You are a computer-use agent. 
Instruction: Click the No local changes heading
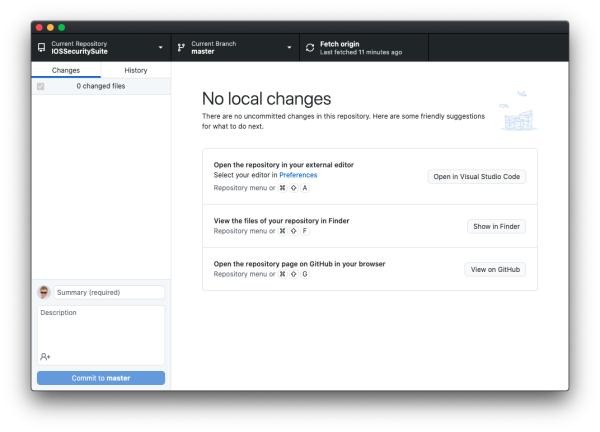[x=266, y=99]
